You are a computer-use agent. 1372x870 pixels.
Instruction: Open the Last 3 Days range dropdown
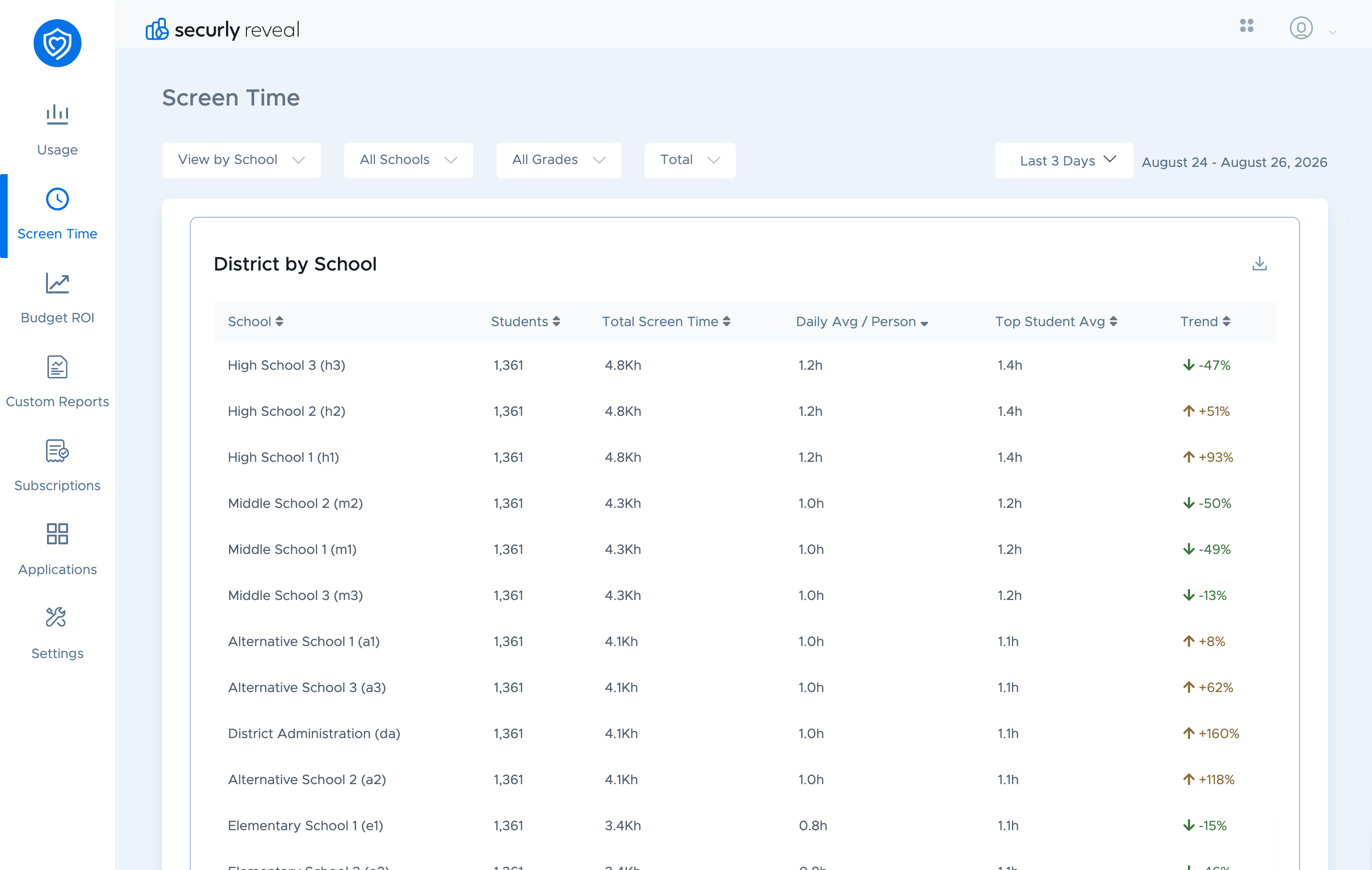(x=1064, y=160)
